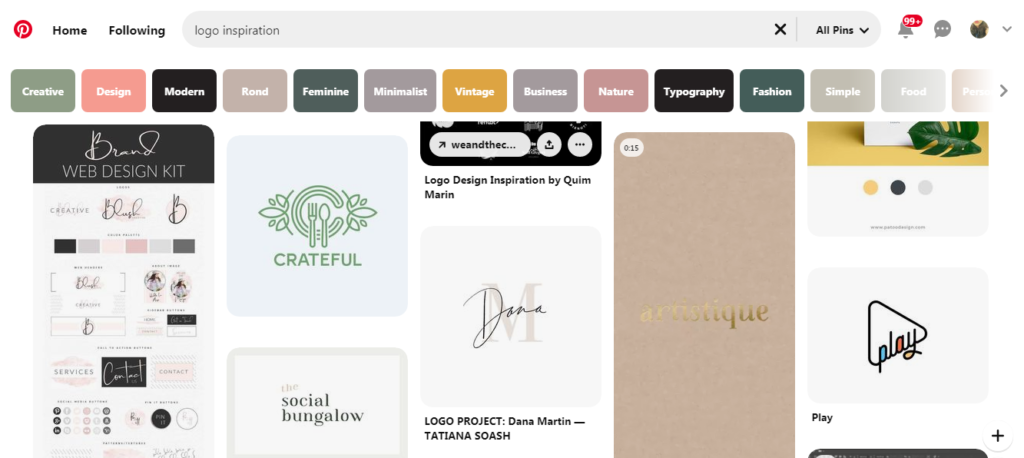Open more options on Quim Marin pin

click(x=580, y=144)
